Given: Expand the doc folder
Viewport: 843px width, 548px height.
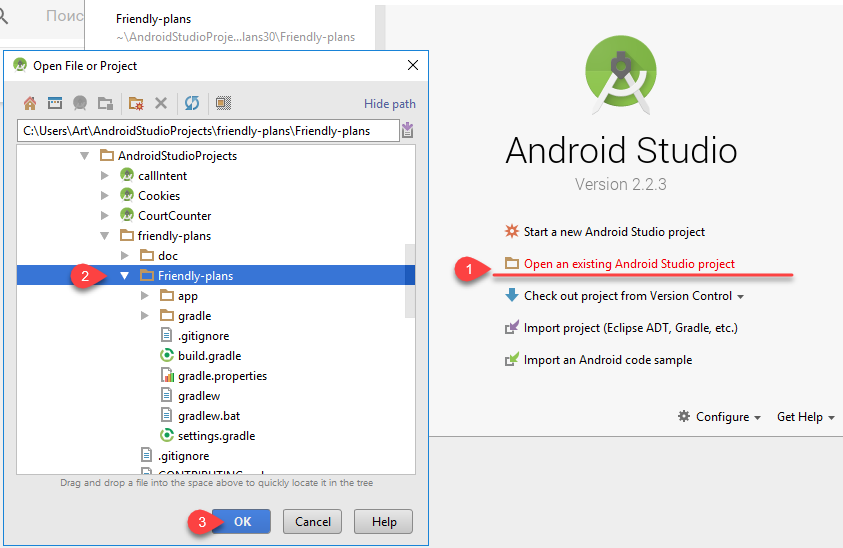Looking at the screenshot, I should [125, 255].
